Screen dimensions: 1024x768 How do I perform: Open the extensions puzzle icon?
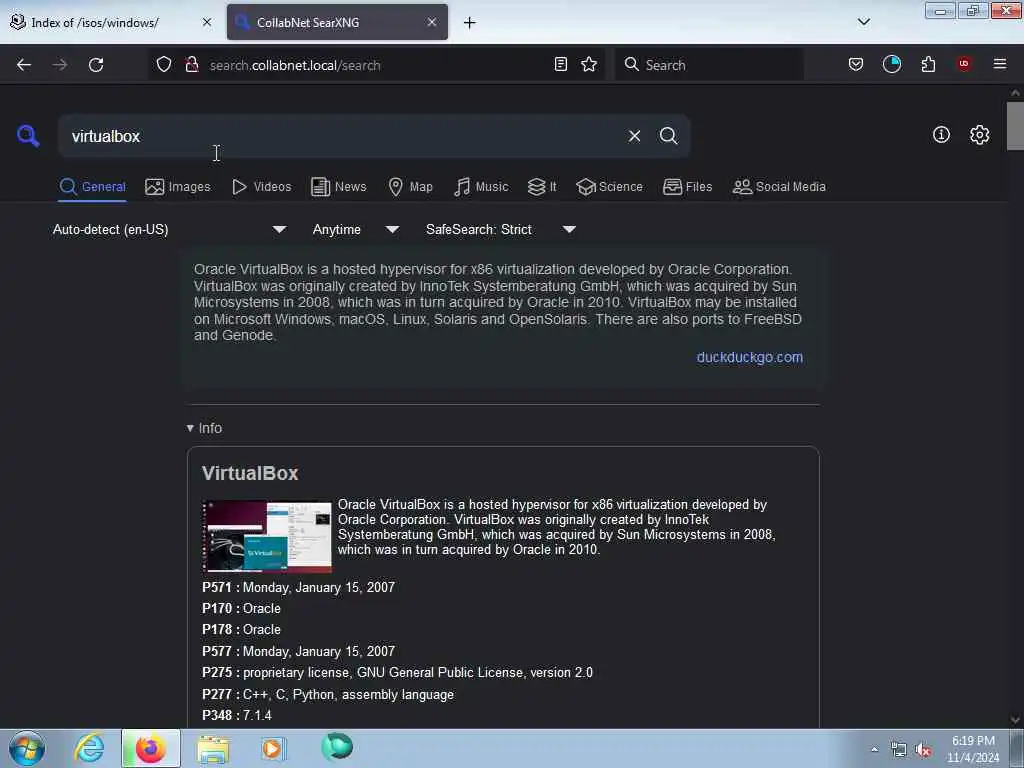(x=928, y=64)
